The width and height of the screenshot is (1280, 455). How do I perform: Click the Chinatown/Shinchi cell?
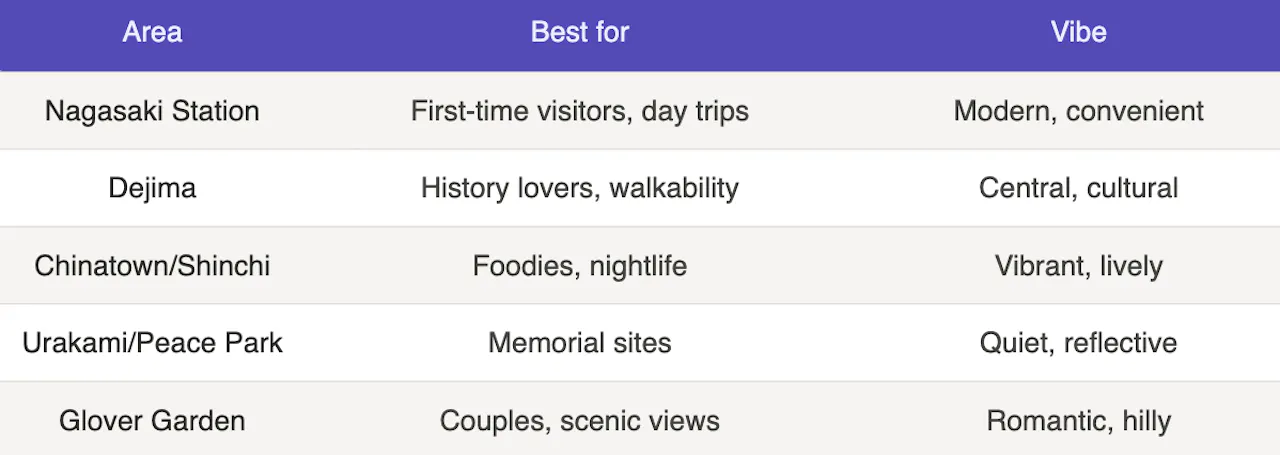152,266
